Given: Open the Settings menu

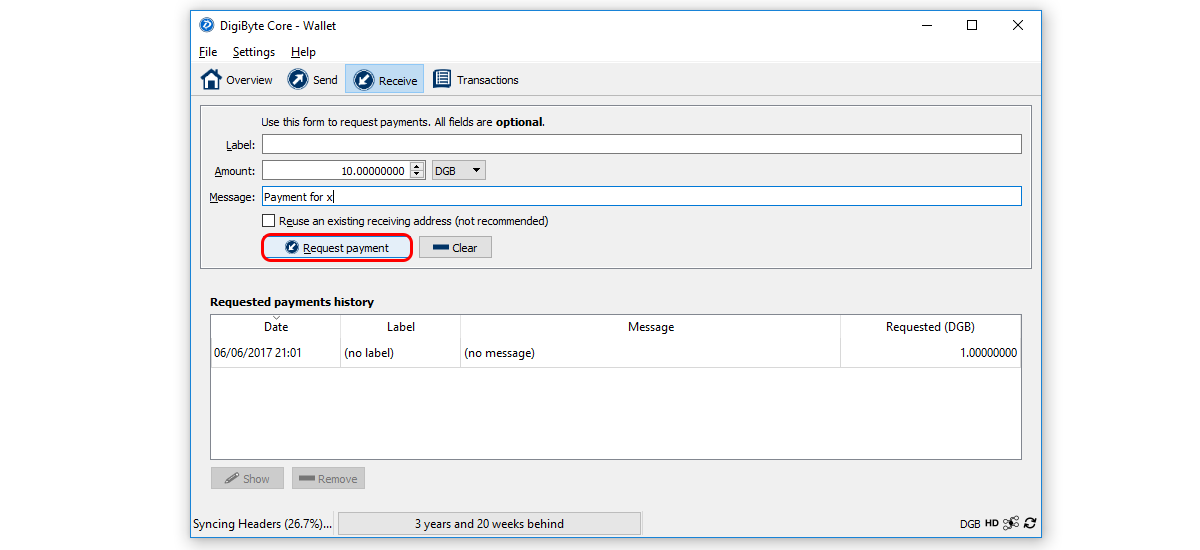Looking at the screenshot, I should [254, 52].
